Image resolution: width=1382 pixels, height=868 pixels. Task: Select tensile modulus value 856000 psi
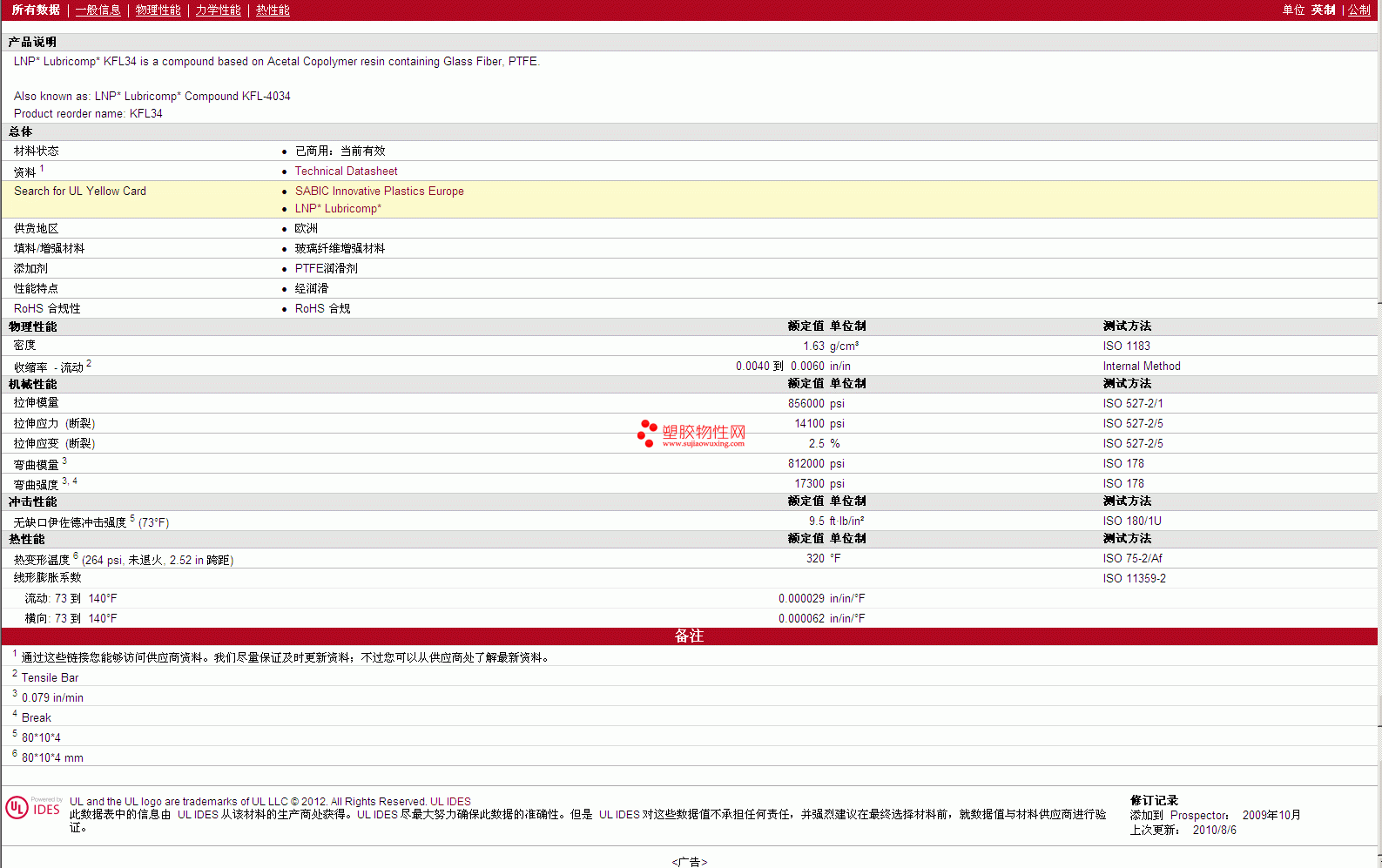coord(816,404)
